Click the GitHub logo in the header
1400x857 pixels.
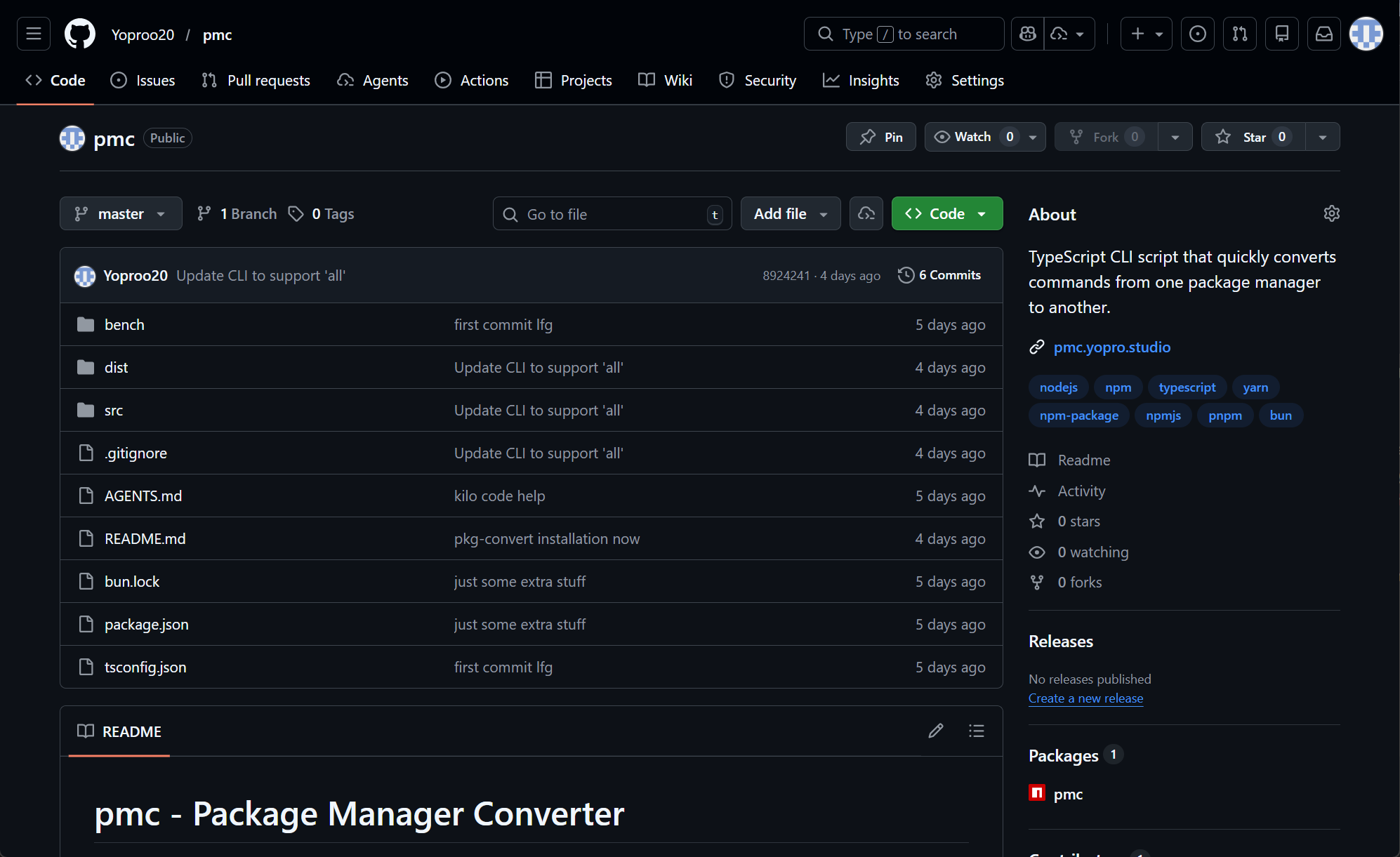pos(79,34)
